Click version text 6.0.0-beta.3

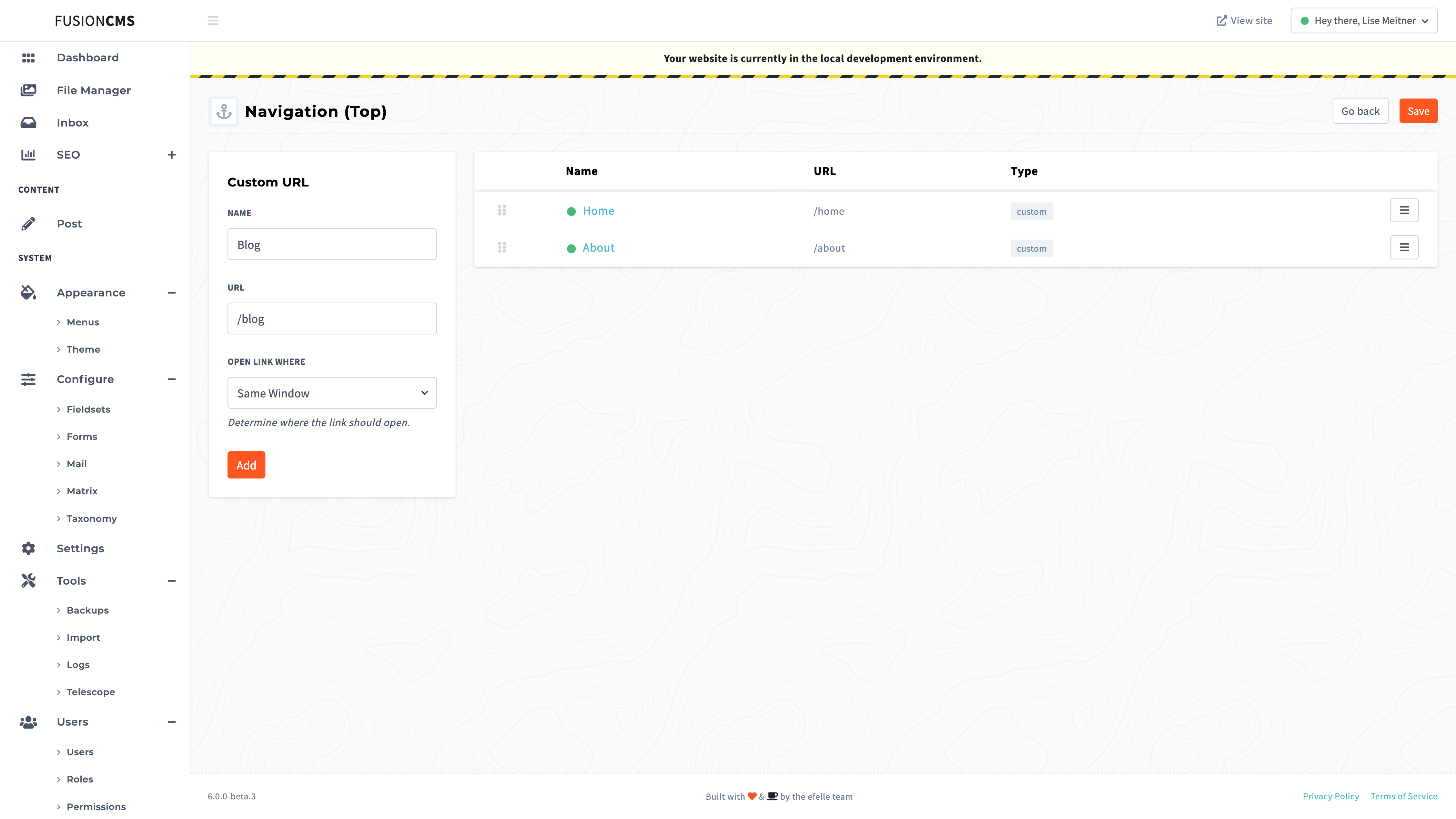(232, 796)
